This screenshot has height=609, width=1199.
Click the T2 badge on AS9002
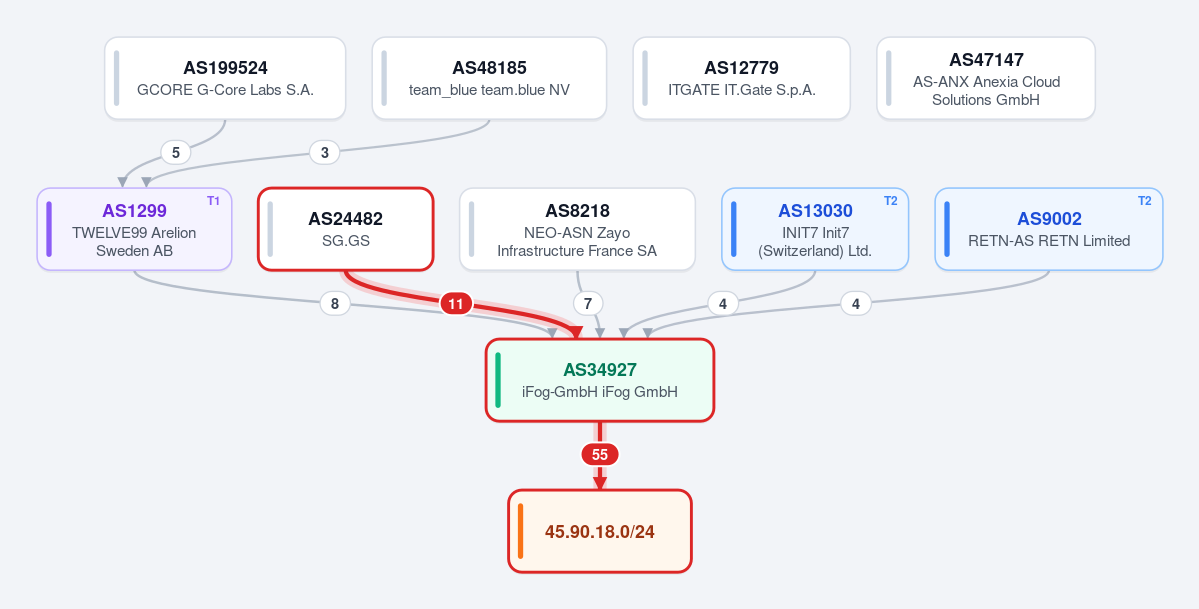[x=1145, y=201]
